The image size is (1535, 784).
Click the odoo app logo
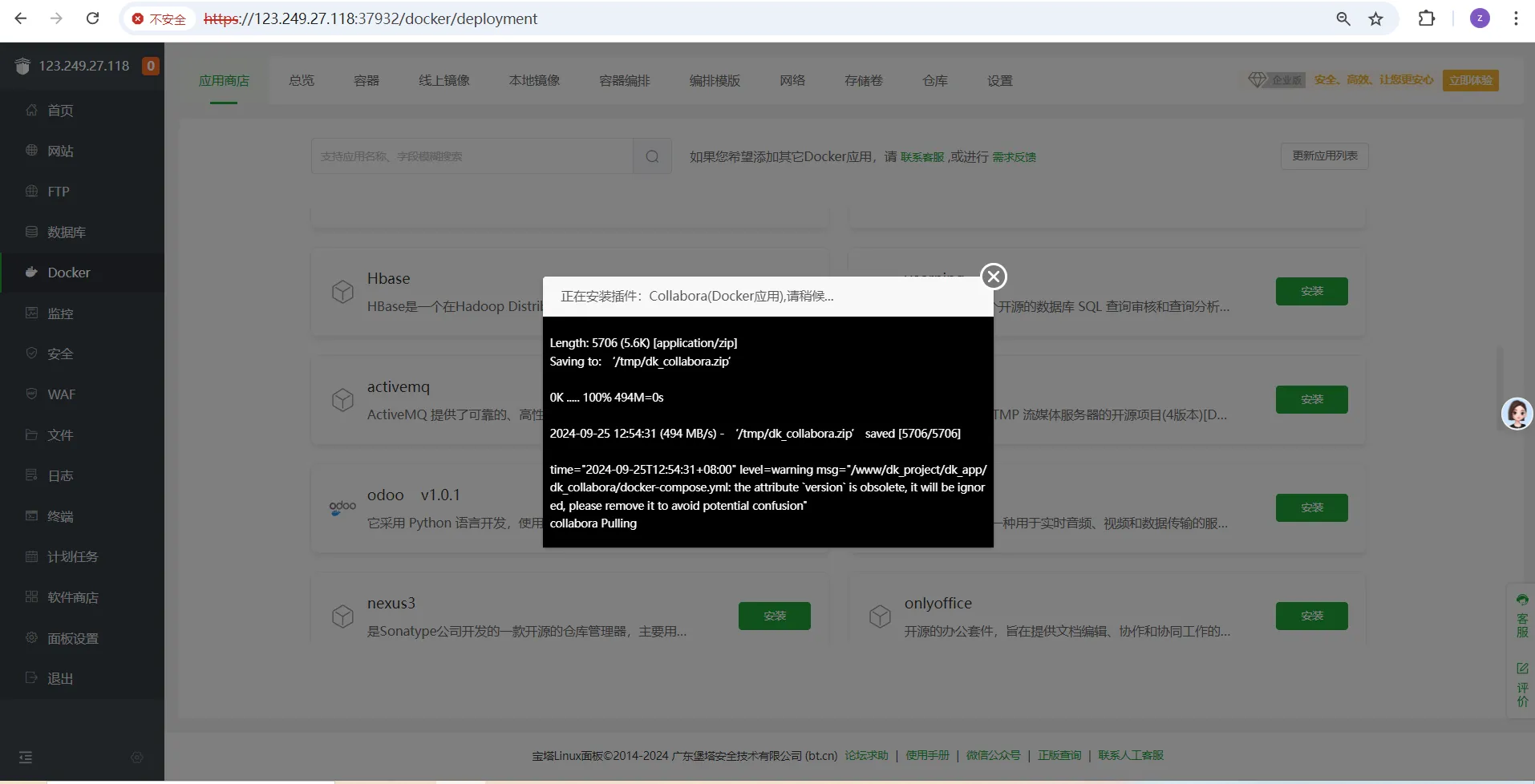[342, 508]
